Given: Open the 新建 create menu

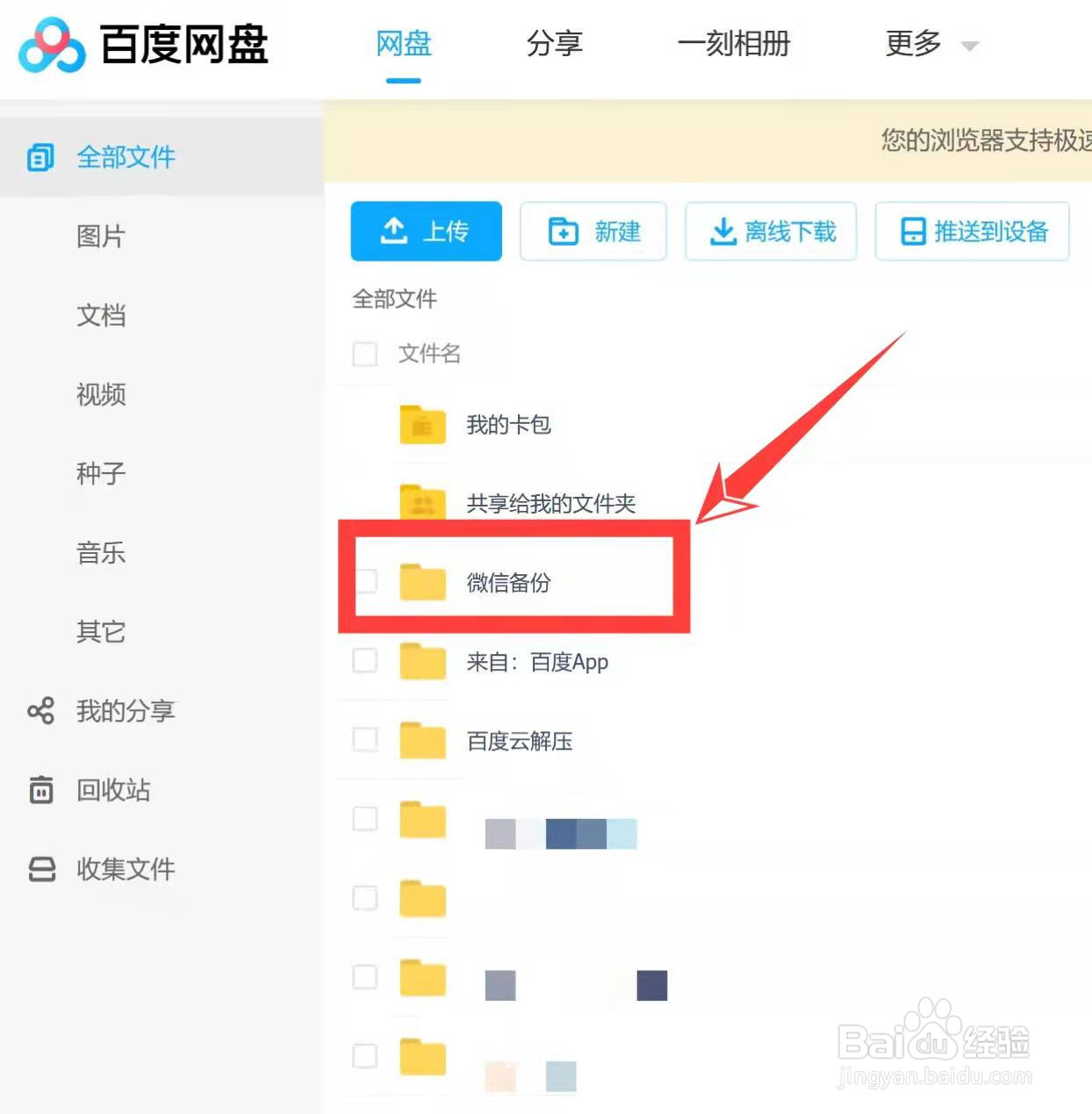Looking at the screenshot, I should point(594,232).
